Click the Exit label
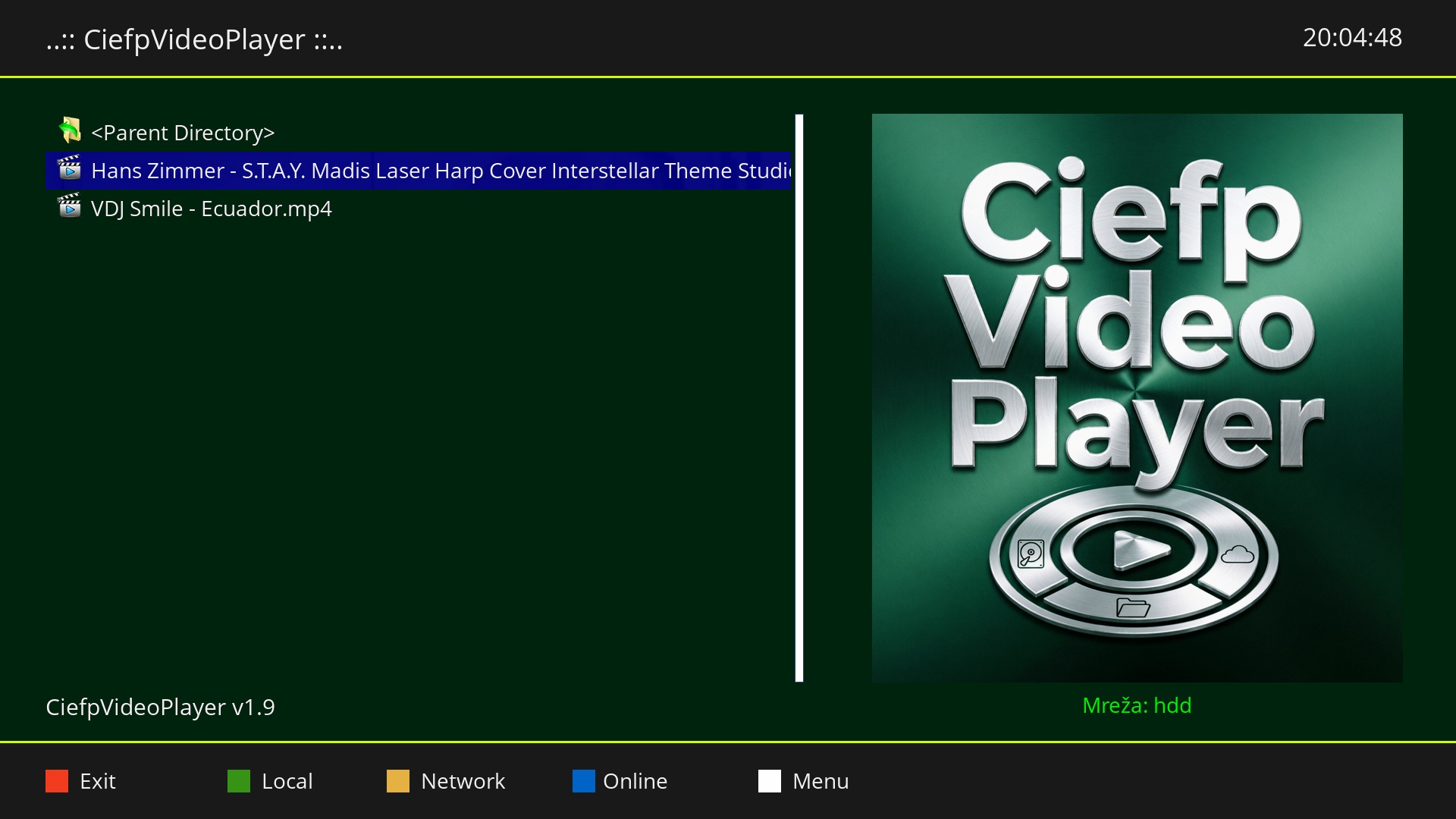The image size is (1456, 819). tap(98, 781)
